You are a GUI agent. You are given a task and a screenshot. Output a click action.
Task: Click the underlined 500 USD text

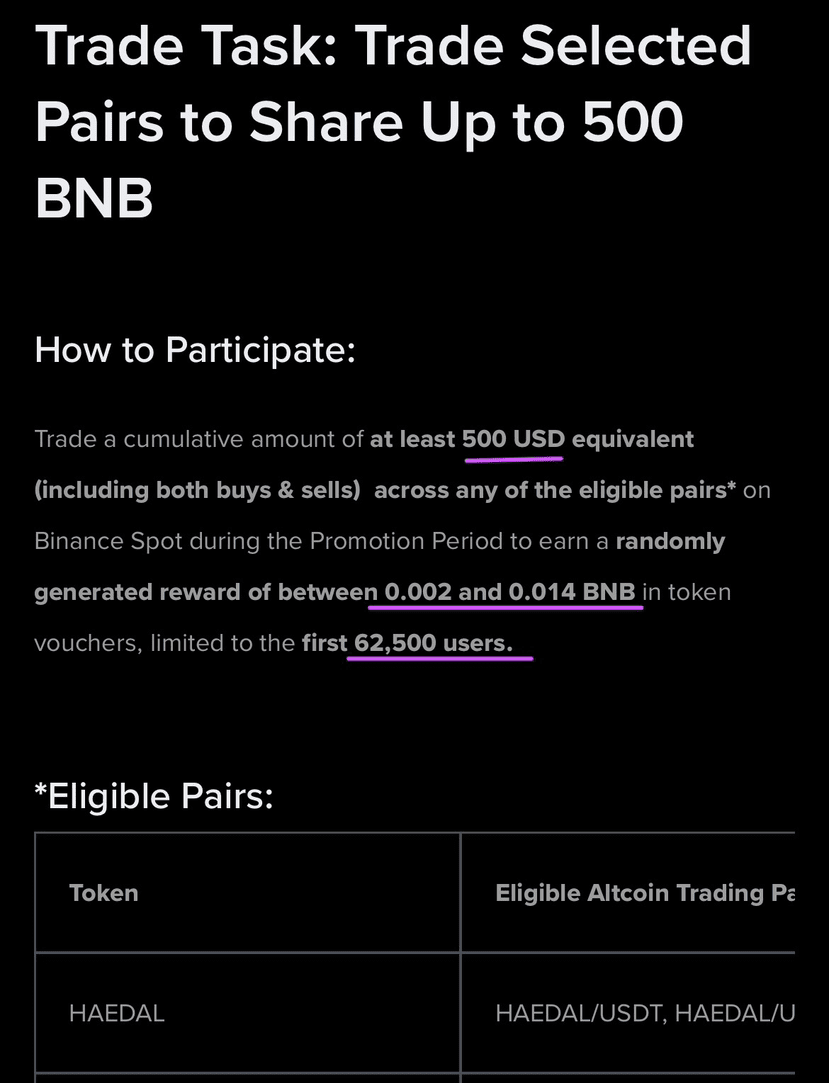coord(513,439)
